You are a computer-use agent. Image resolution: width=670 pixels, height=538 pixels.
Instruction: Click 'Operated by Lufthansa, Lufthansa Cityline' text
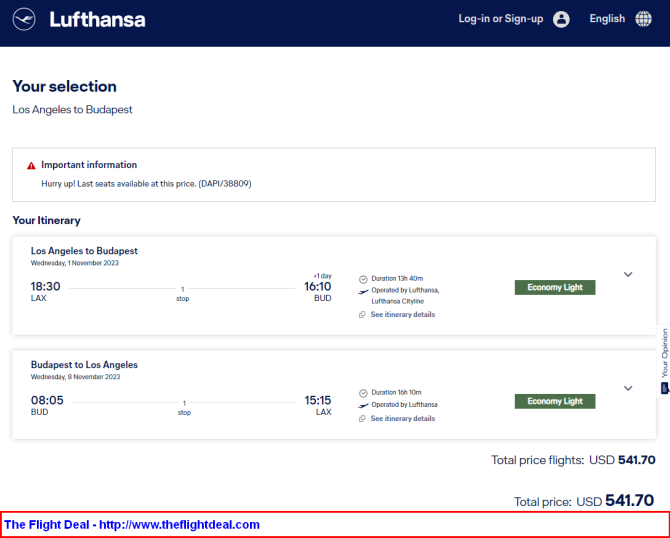[x=405, y=296]
